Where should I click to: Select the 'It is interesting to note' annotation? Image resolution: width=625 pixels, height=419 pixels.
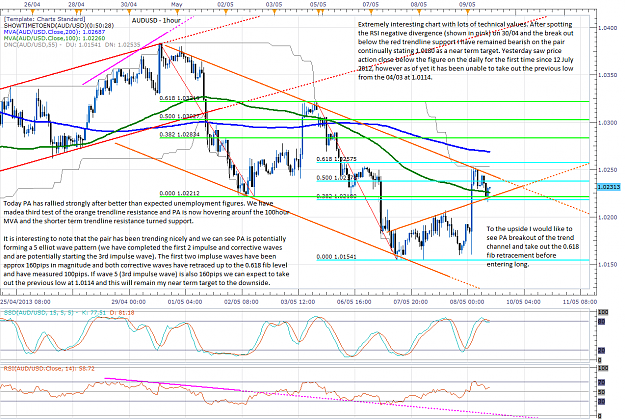[x=146, y=261]
